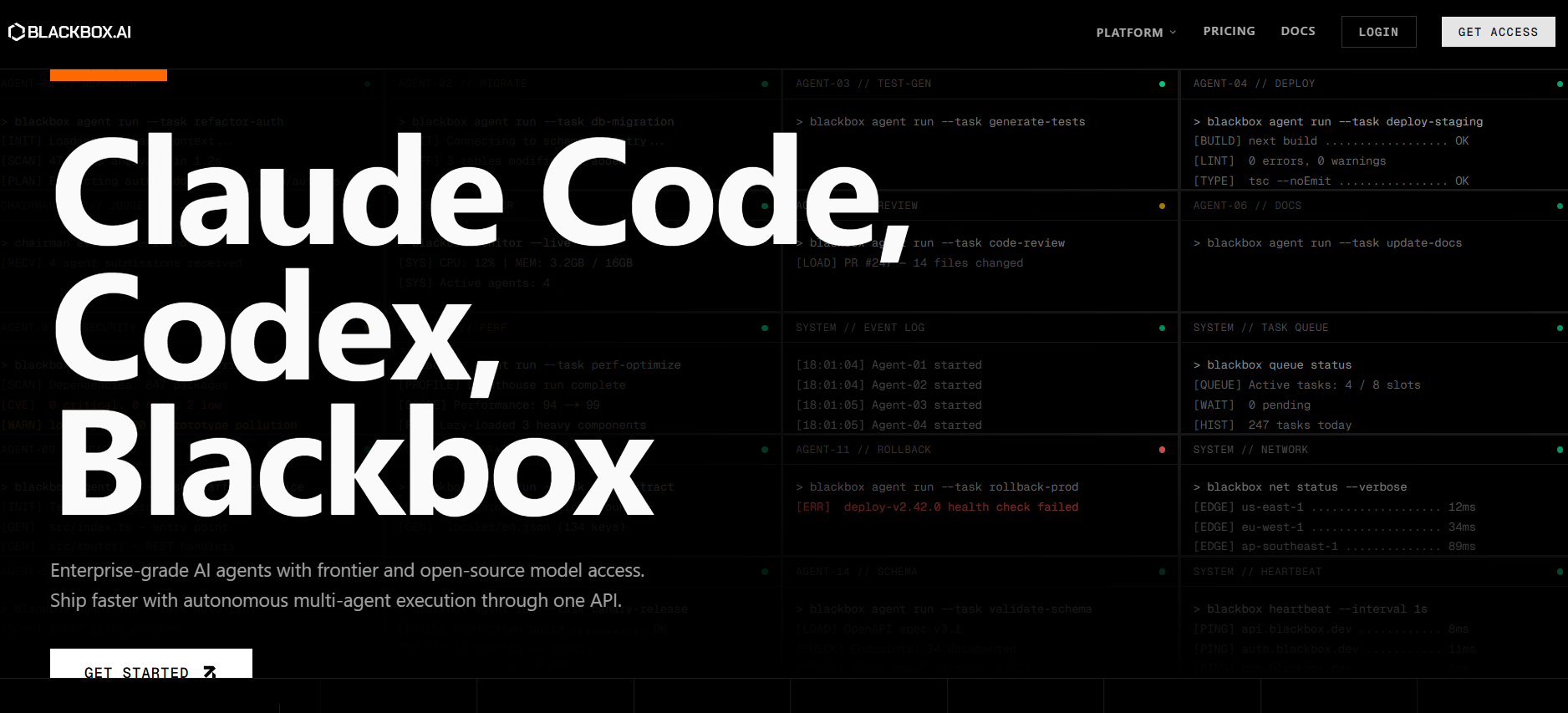Click the 'Agent-03 started' log entry
Viewport: 1568px width, 713px height.
tap(888, 405)
